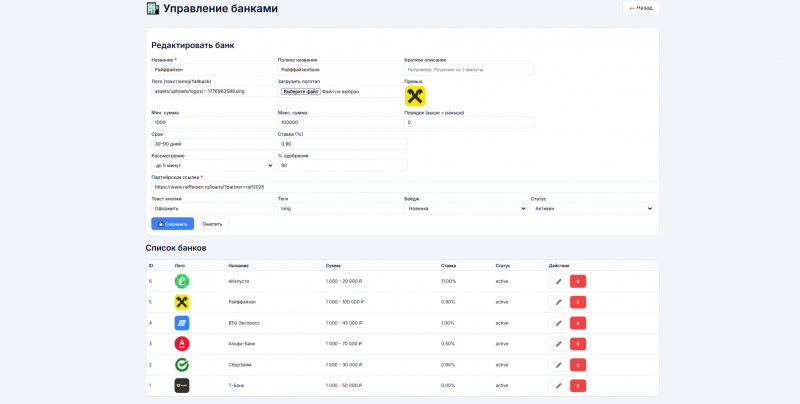Click the Альфа-Банк red logo

(182, 344)
